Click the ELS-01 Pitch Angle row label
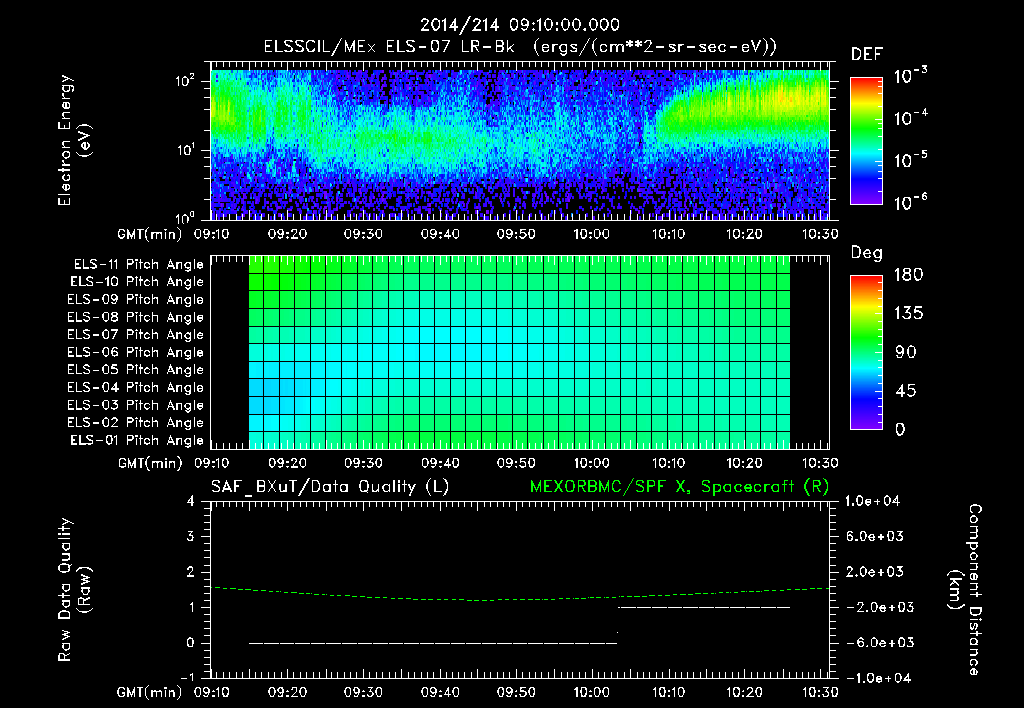Image resolution: width=1024 pixels, height=708 pixels. pos(137,440)
